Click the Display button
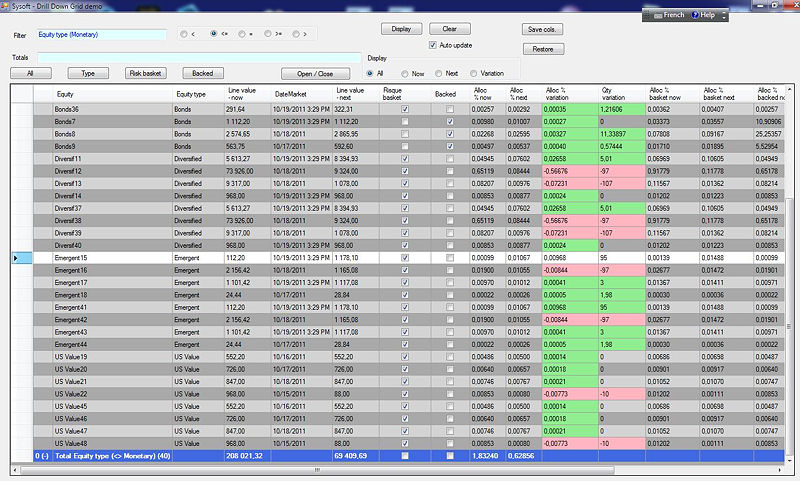The height and width of the screenshot is (481, 800). (402, 29)
